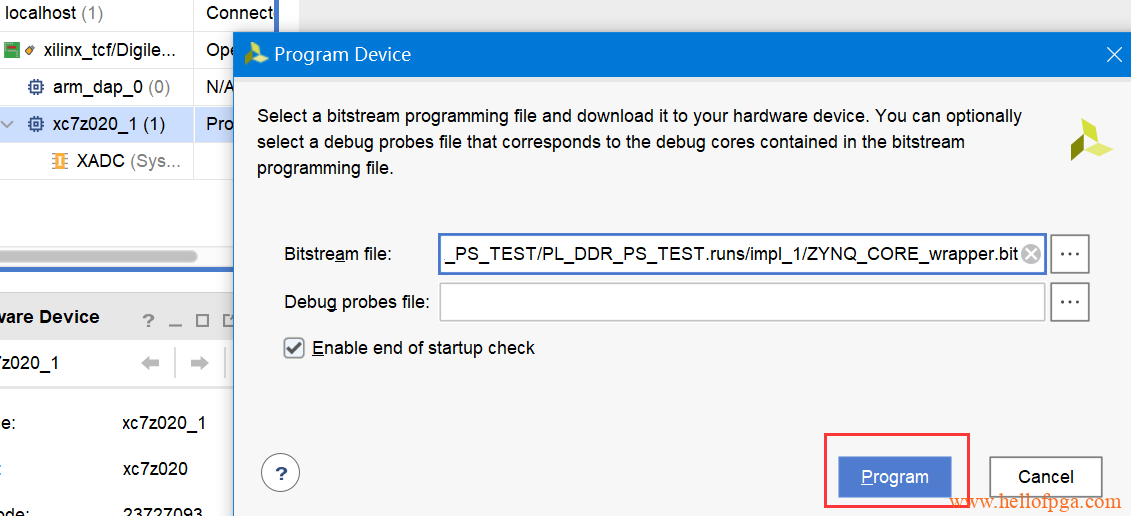Select the localhost server row

point(97,13)
